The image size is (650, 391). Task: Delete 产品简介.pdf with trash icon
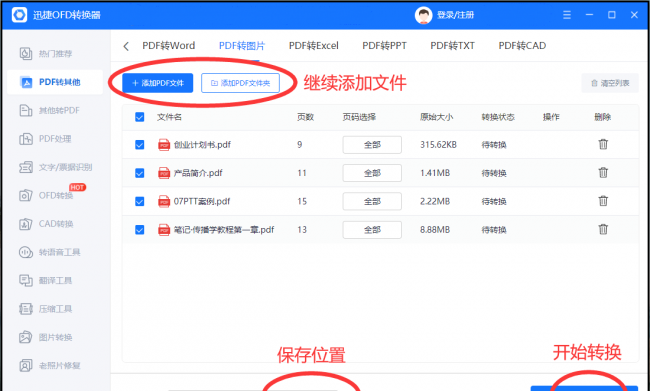(x=603, y=172)
